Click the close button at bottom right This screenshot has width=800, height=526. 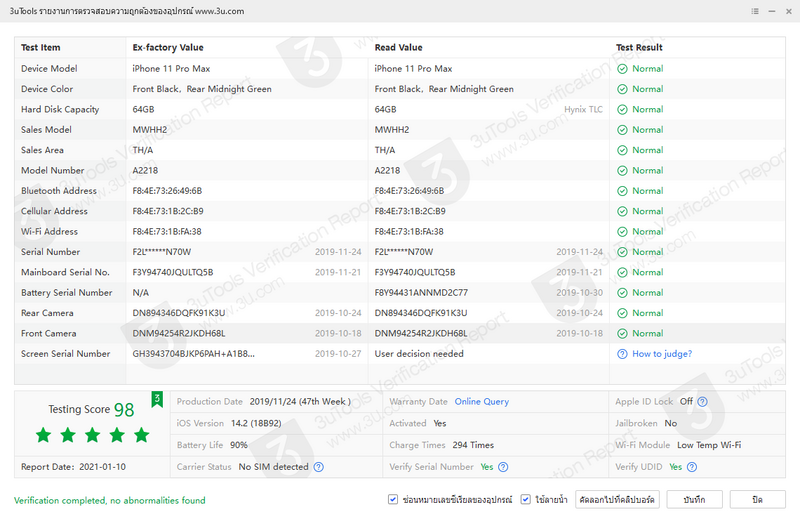click(x=757, y=499)
